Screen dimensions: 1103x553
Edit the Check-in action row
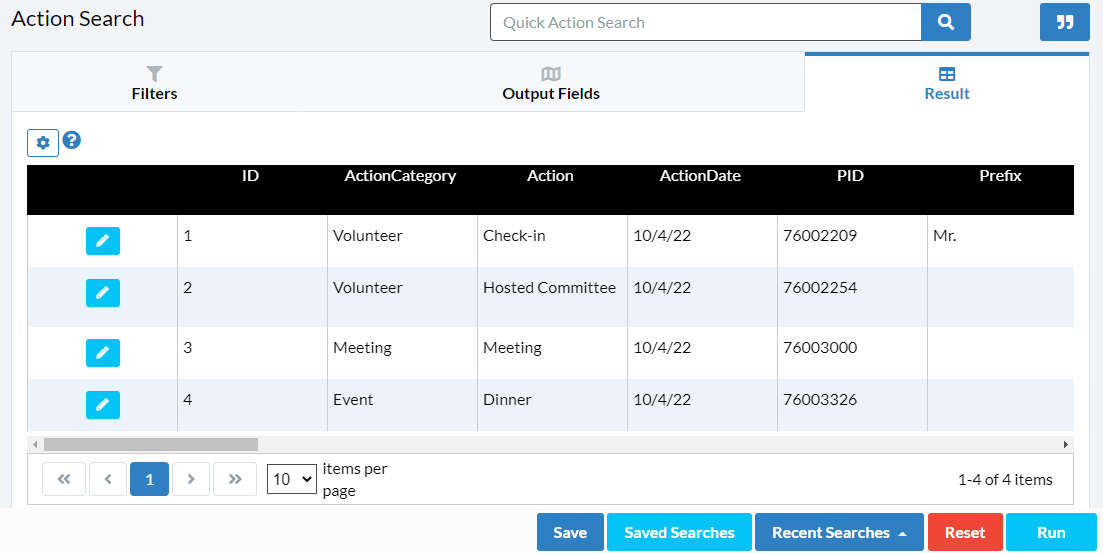pyautogui.click(x=103, y=241)
